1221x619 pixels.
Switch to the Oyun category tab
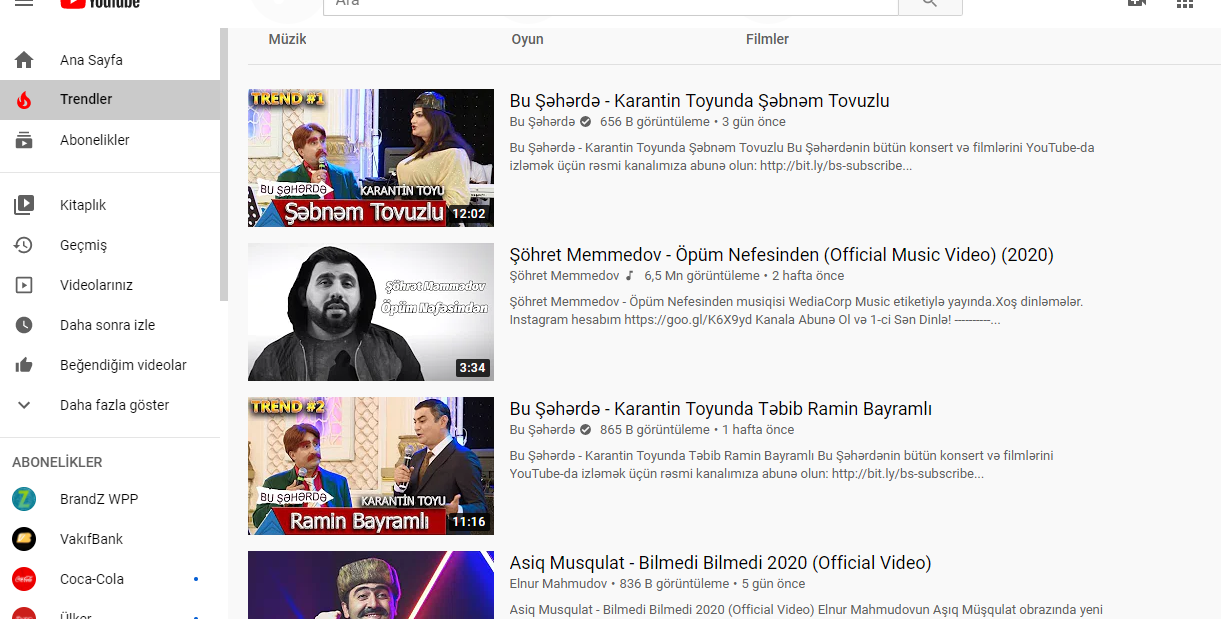527,39
